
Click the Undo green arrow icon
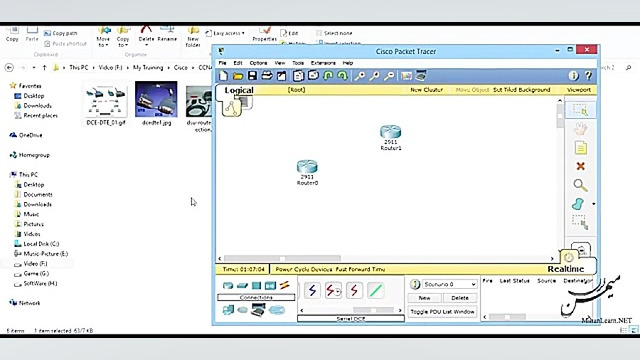(328, 76)
